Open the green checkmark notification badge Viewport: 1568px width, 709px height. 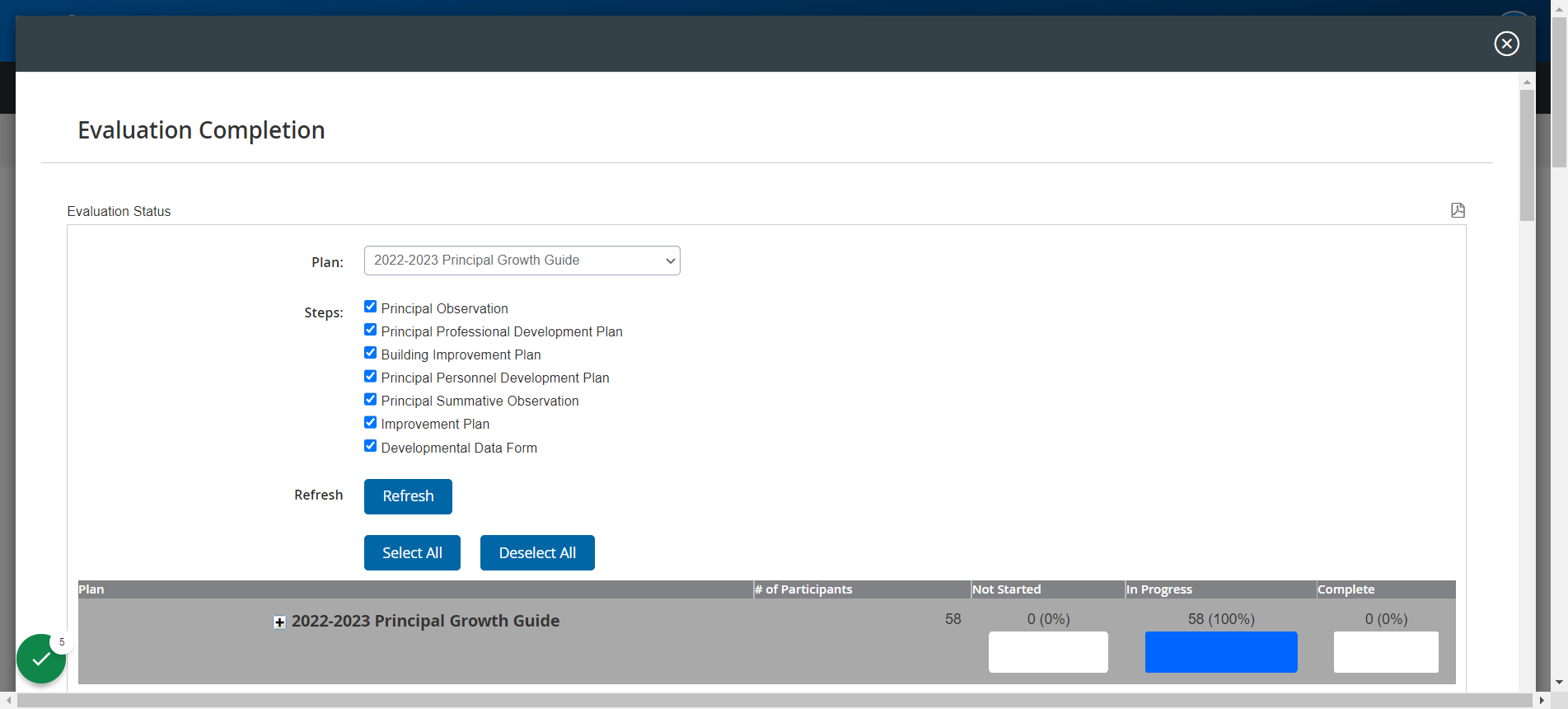click(x=41, y=659)
